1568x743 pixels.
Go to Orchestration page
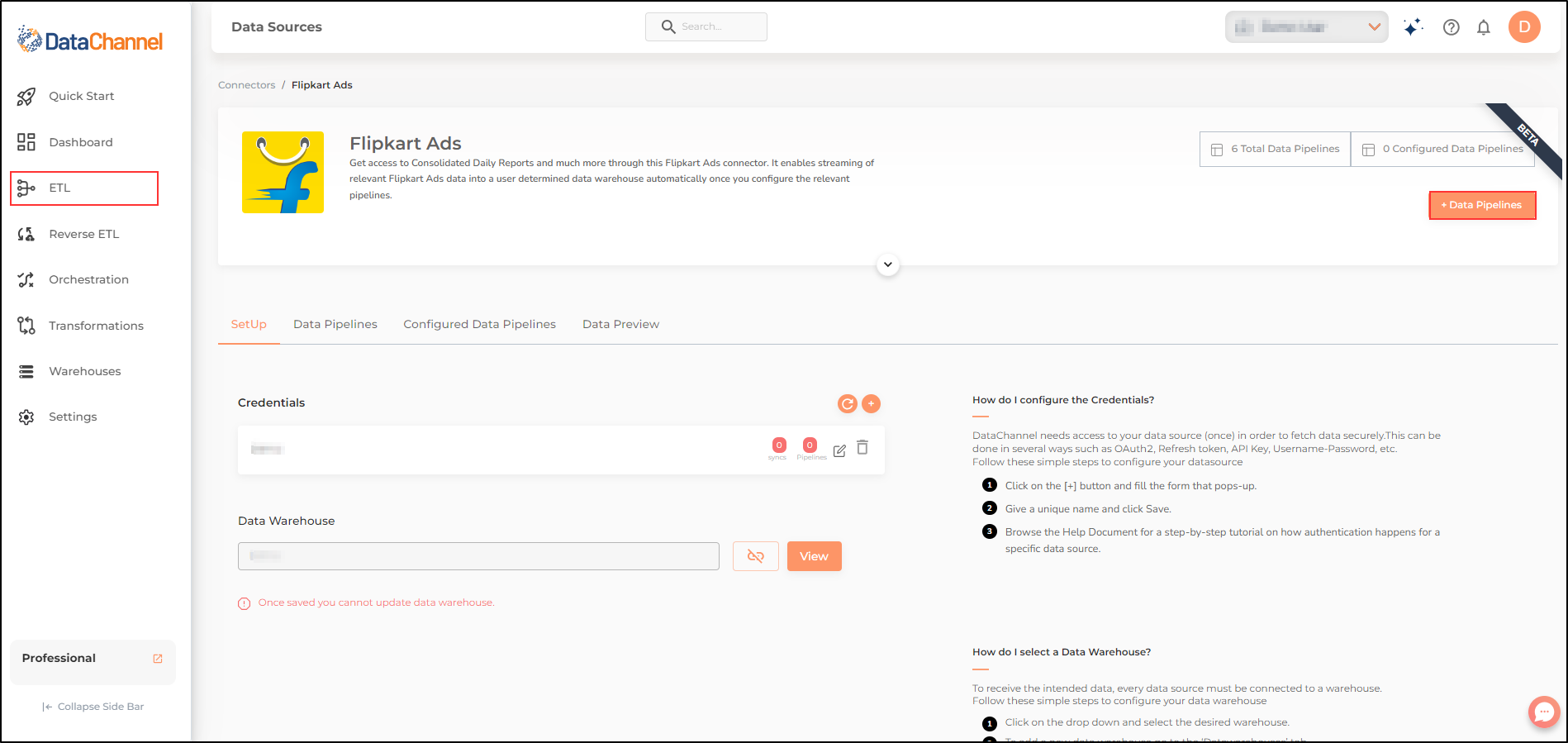pyautogui.click(x=88, y=279)
